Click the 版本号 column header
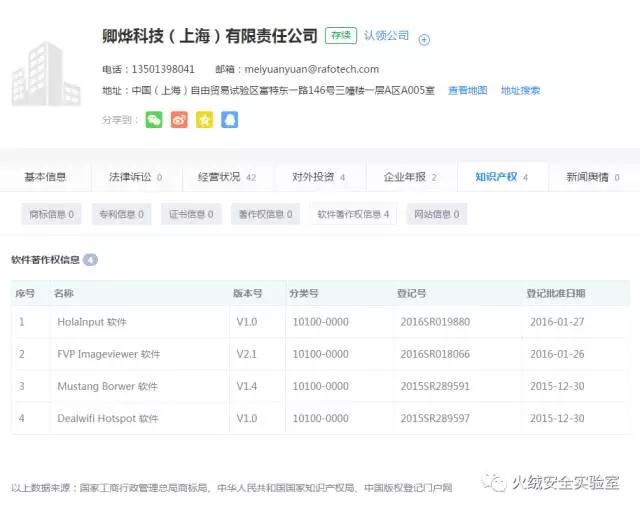The width and height of the screenshot is (640, 511). click(x=248, y=293)
